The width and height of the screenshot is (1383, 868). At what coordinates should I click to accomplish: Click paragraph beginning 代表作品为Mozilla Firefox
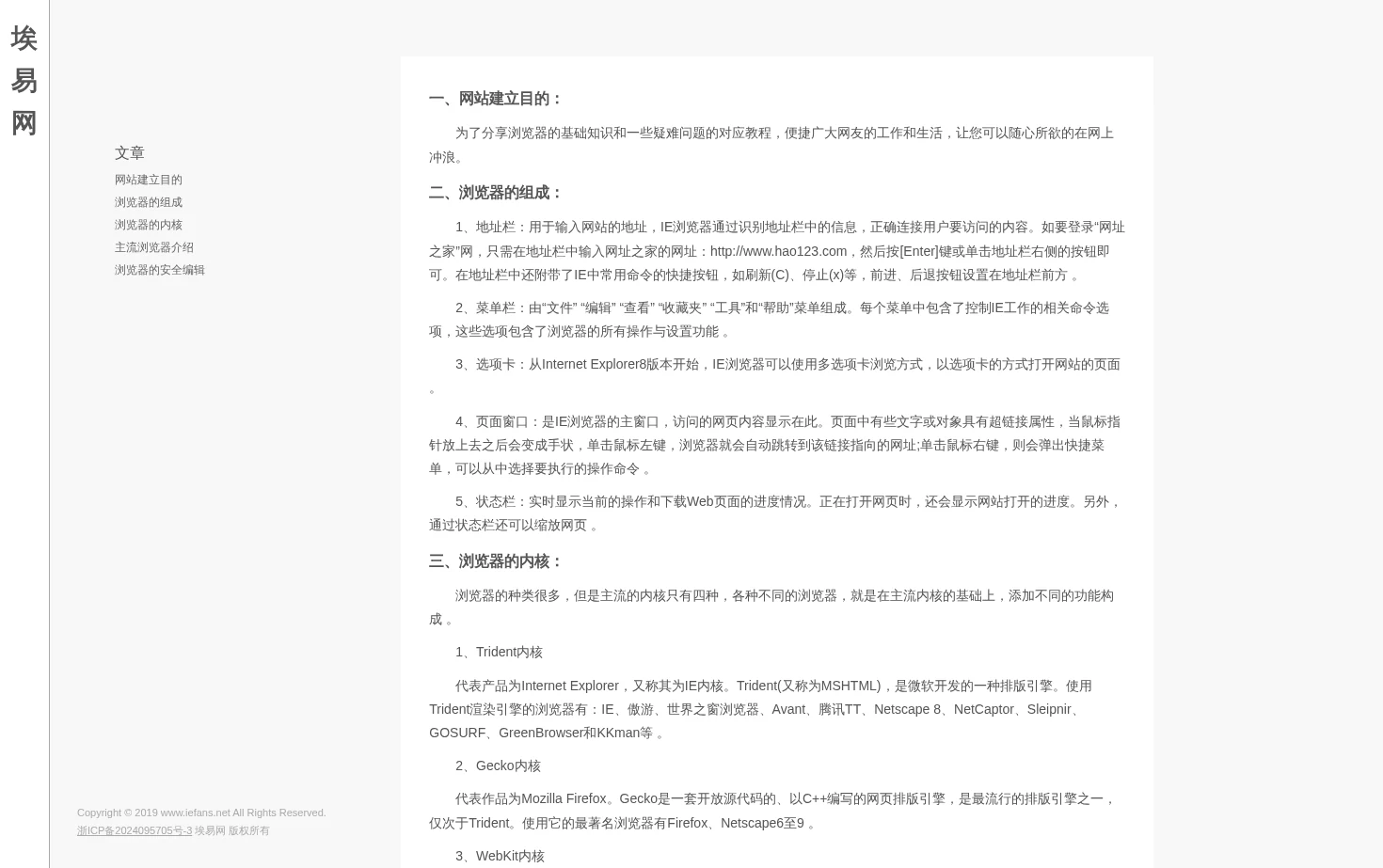[x=776, y=811]
